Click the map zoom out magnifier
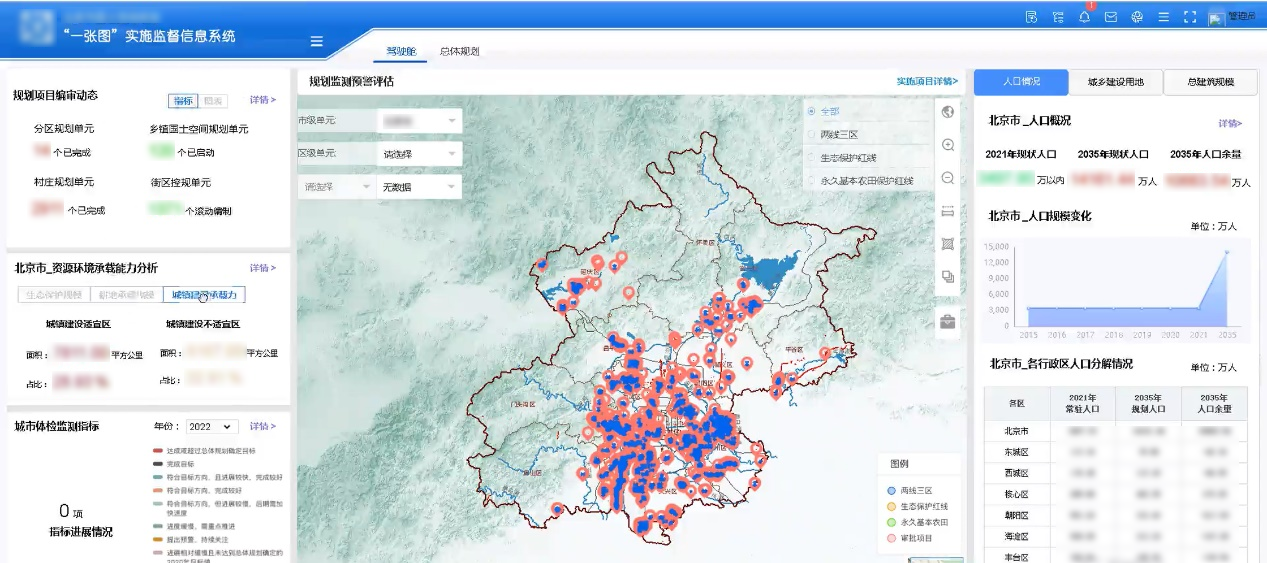 click(948, 178)
